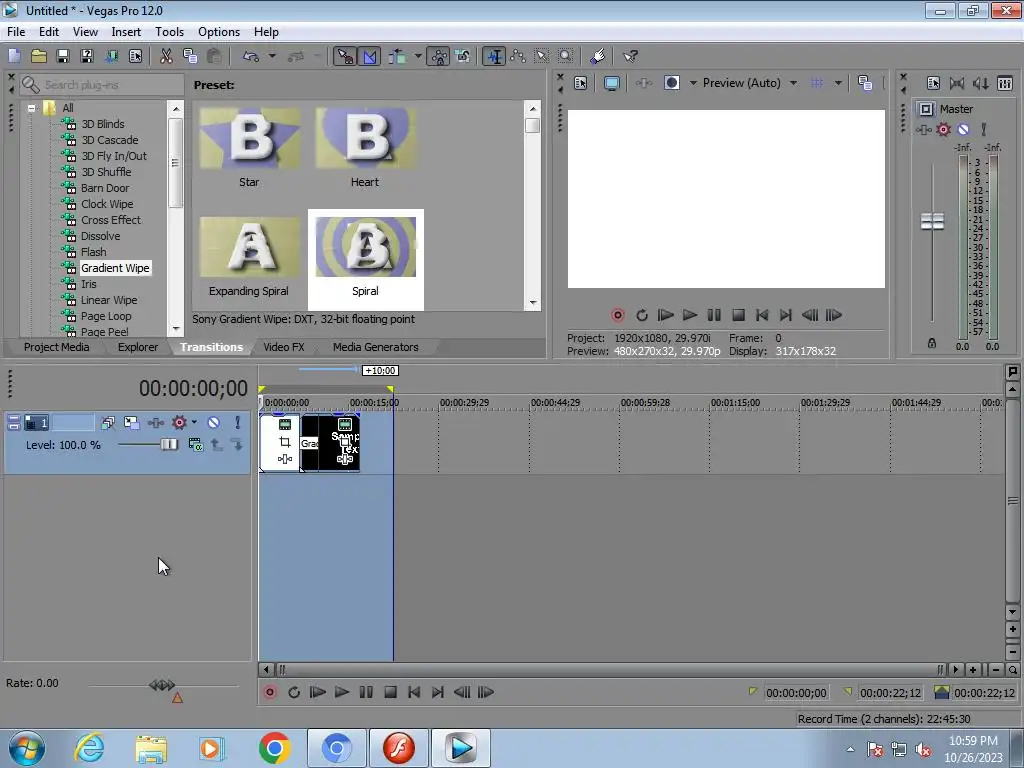Screen dimensions: 1024x768
Task: Click the track 1 Level slider handle
Action: (169, 445)
